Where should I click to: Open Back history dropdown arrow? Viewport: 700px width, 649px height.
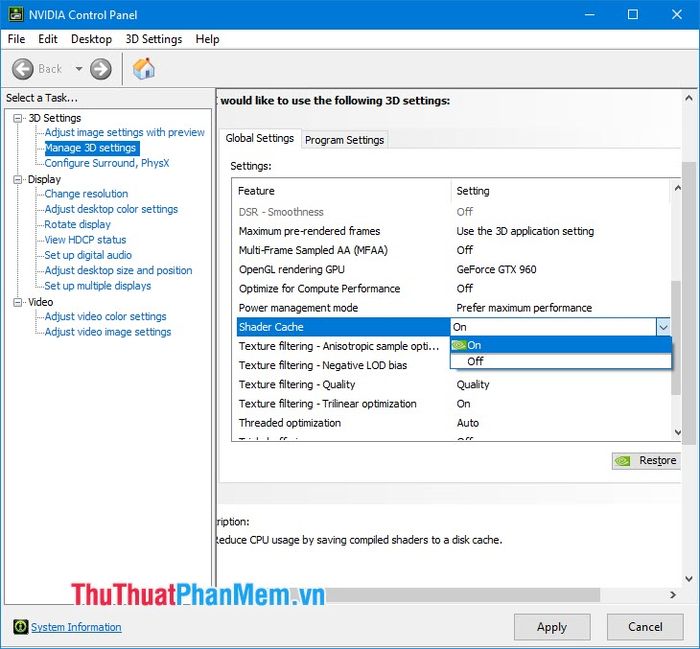click(79, 69)
